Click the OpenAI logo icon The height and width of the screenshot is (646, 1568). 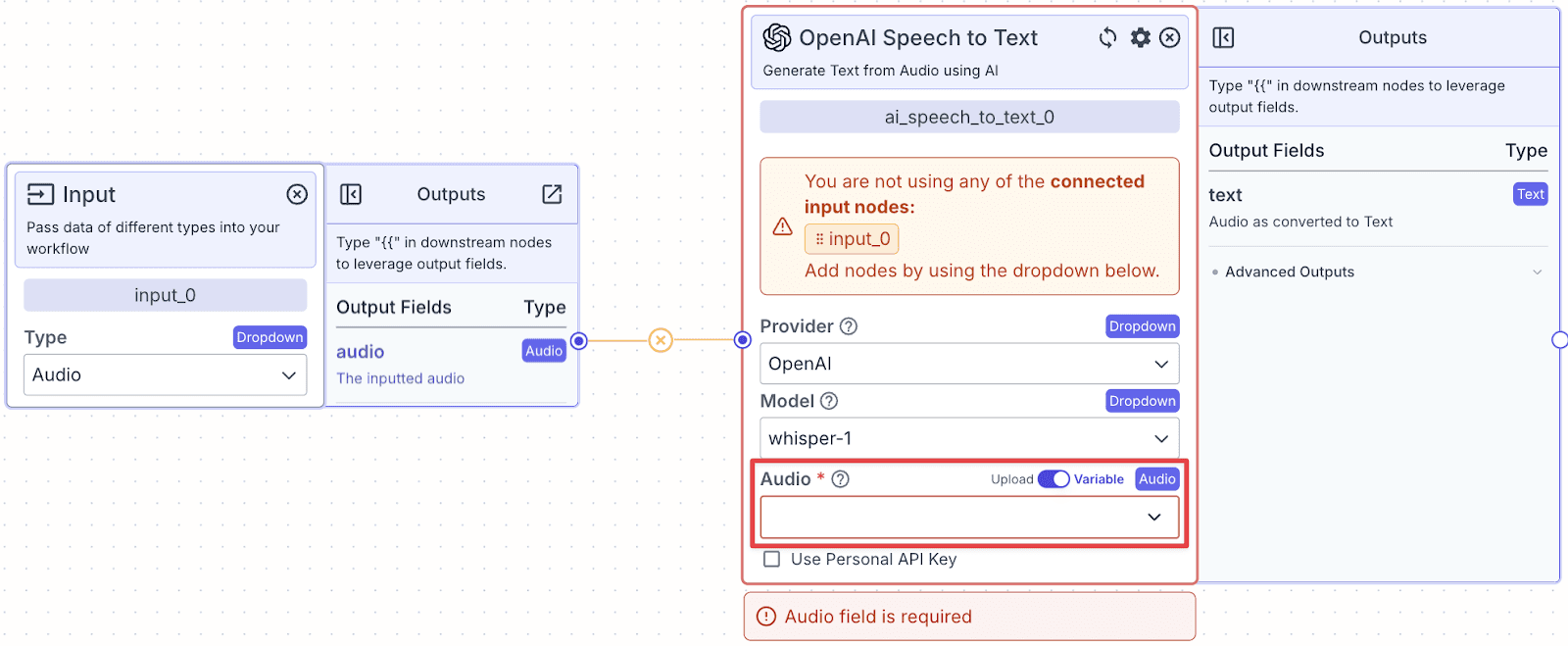777,37
